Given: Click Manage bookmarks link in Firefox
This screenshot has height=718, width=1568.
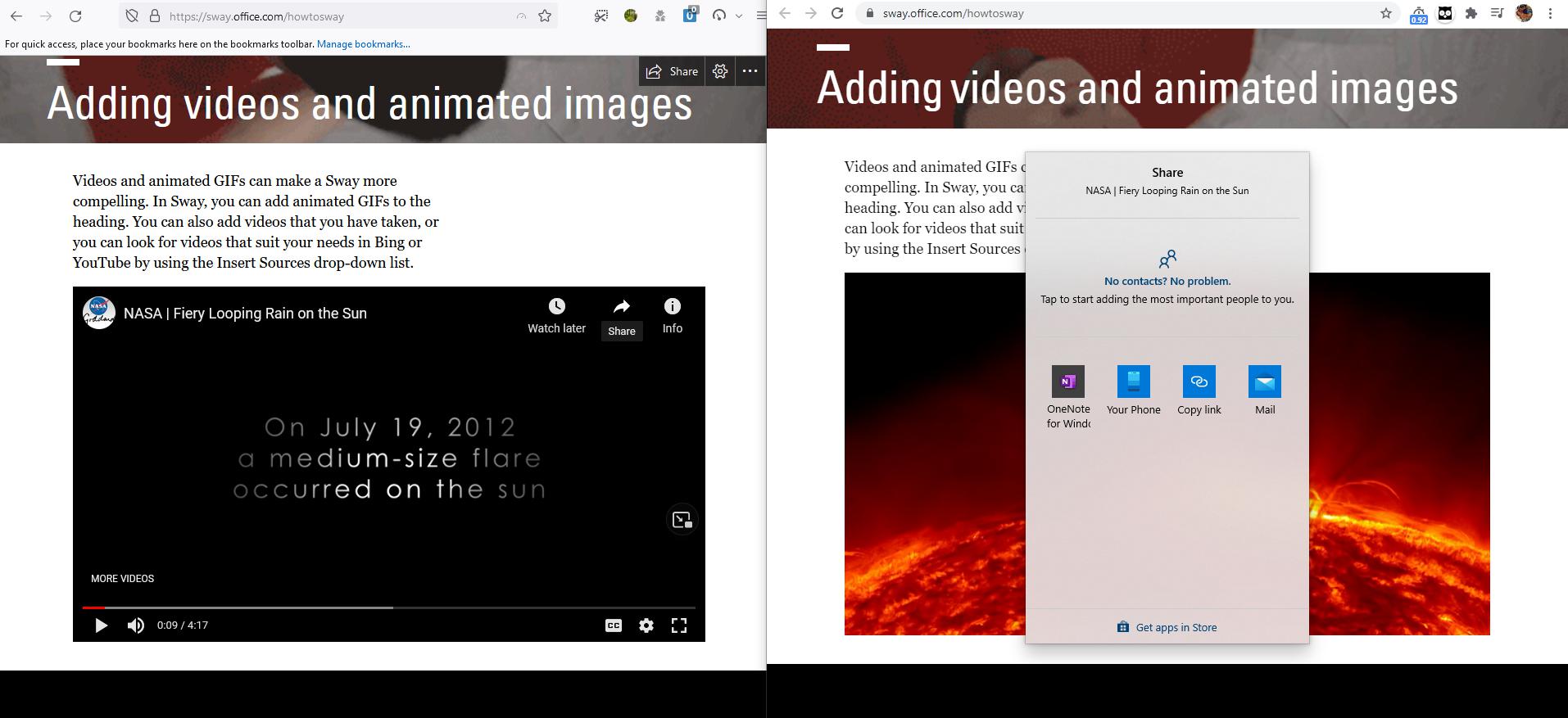Looking at the screenshot, I should click(x=363, y=44).
